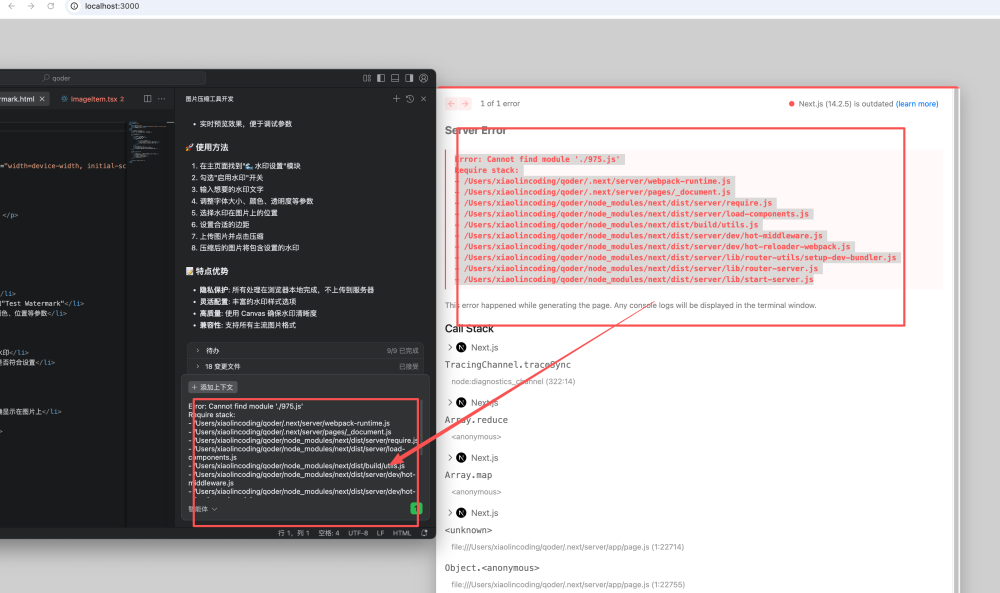This screenshot has height=593, width=1000.
Task: Go to previous error arrow in overlay
Action: [452, 103]
